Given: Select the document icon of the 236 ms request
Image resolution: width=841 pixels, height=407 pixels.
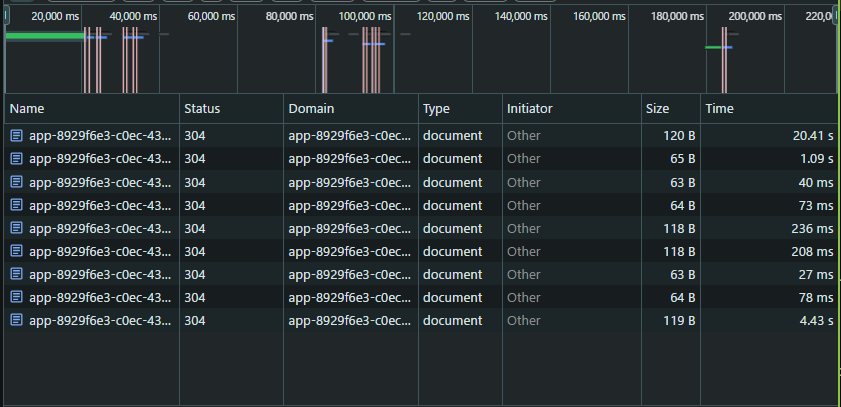Looking at the screenshot, I should tap(17, 228).
